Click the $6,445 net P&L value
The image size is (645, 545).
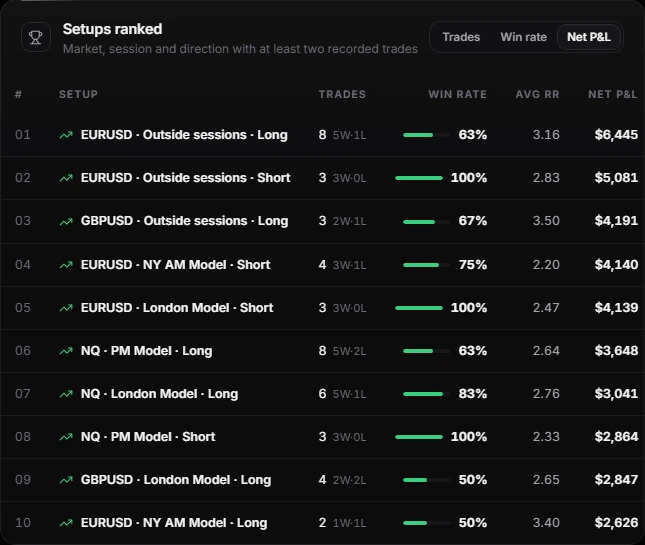pos(616,135)
